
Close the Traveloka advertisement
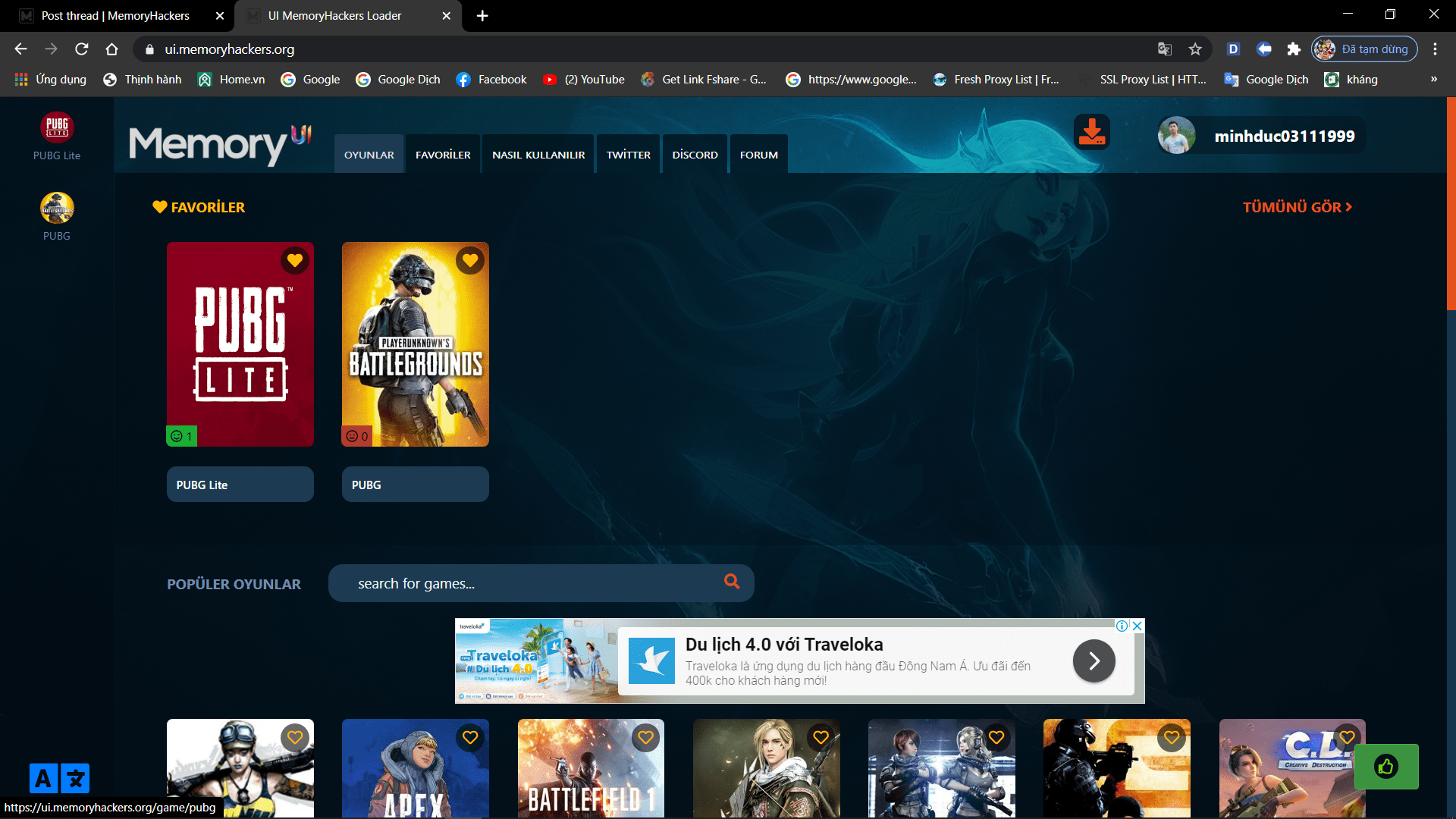[x=1137, y=626]
